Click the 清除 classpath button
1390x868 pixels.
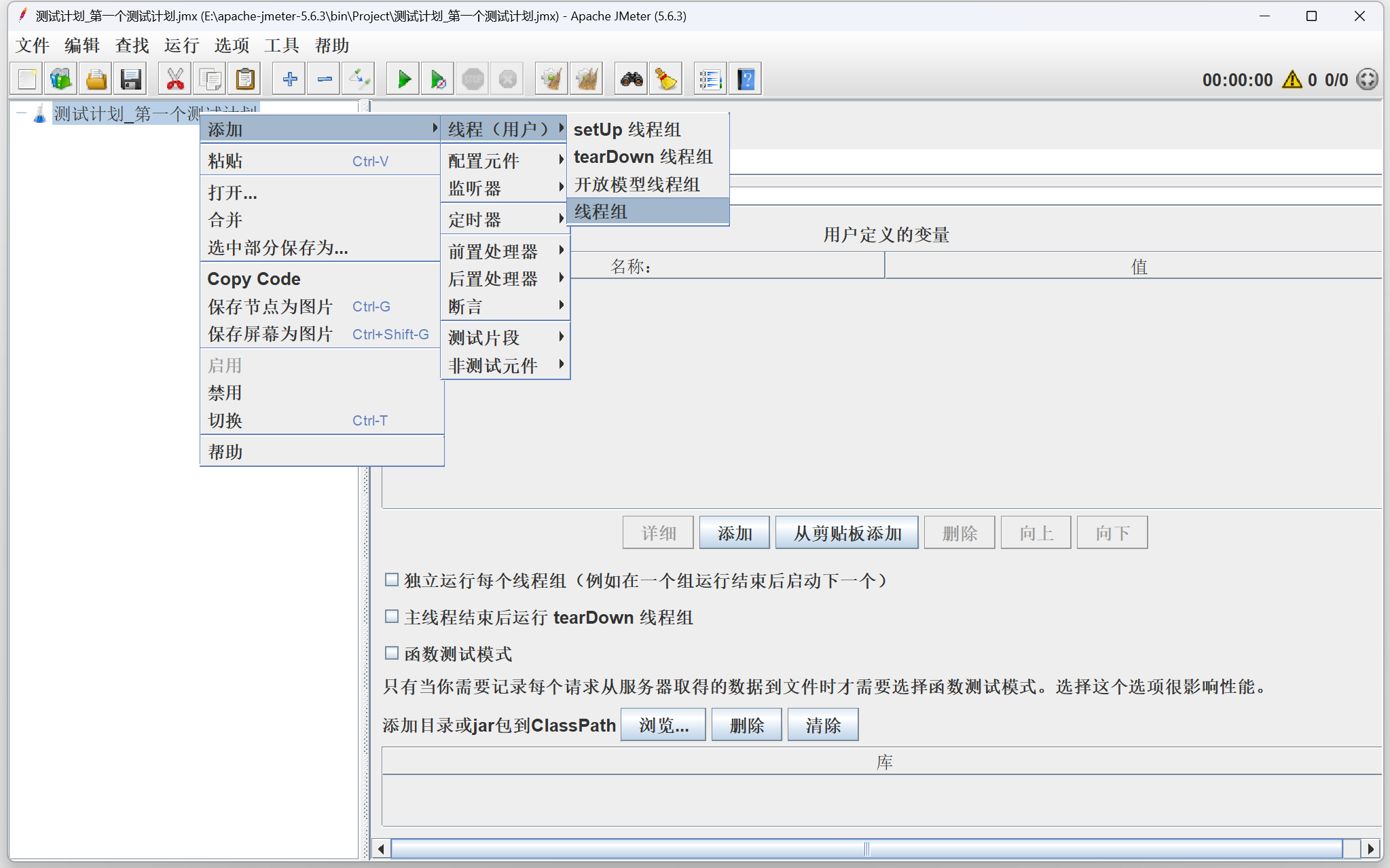[x=823, y=725]
